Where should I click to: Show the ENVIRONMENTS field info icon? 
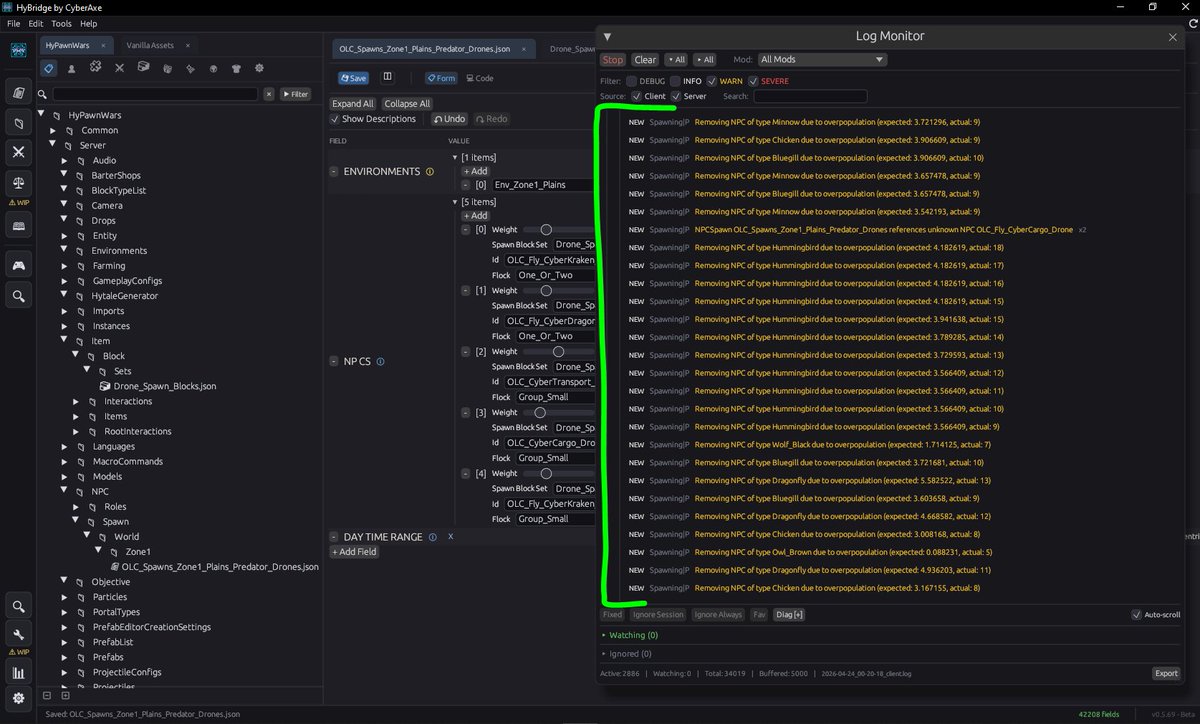[430, 172]
